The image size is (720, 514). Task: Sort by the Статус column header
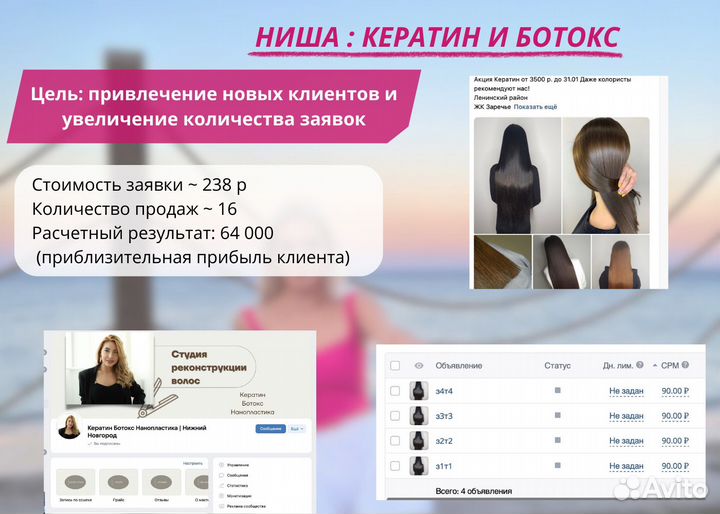557,366
